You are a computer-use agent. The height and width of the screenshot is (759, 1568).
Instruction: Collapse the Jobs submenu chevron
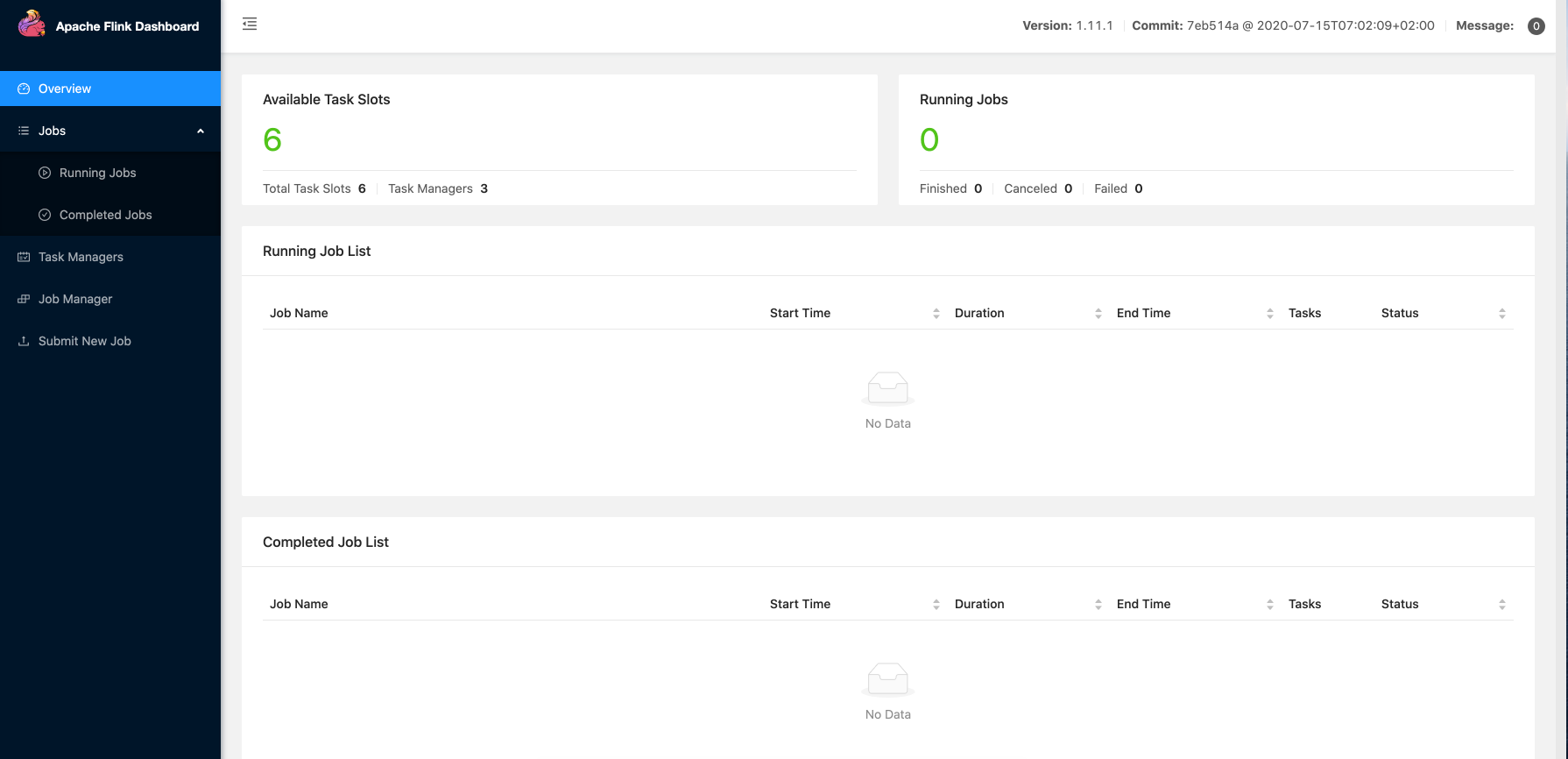(201, 131)
